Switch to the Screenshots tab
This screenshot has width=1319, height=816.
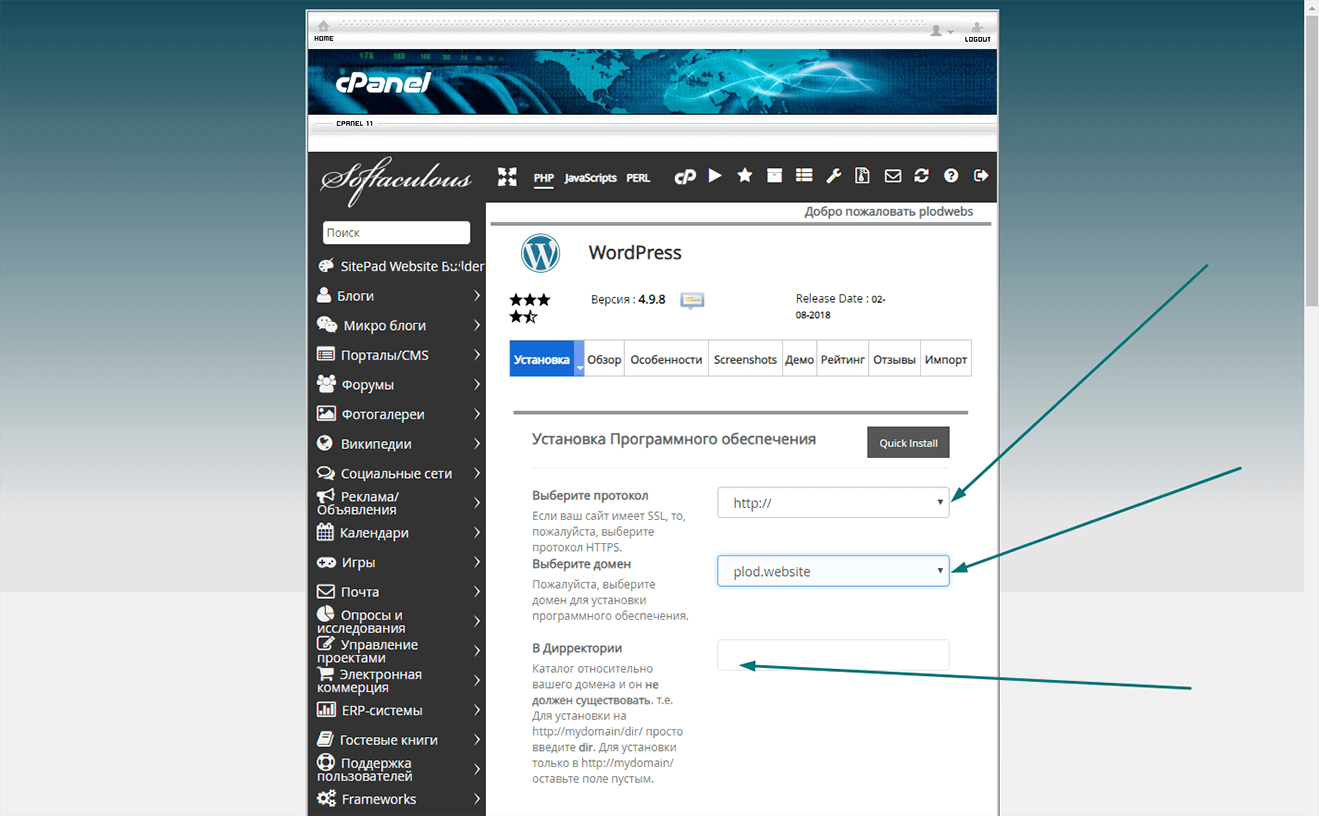[x=745, y=359]
